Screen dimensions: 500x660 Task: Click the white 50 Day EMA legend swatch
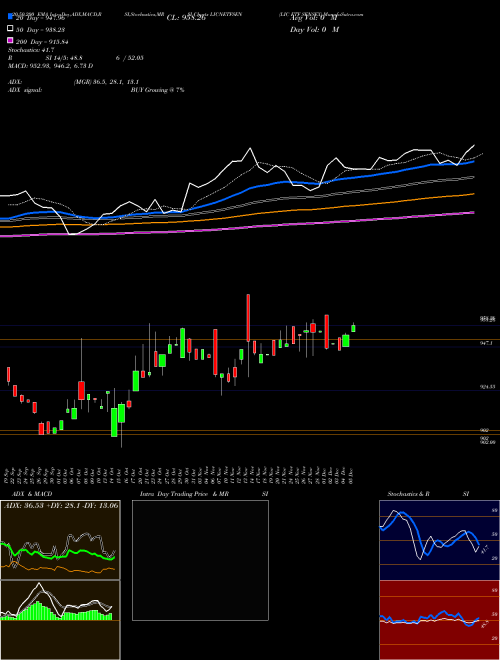click(x=11, y=29)
